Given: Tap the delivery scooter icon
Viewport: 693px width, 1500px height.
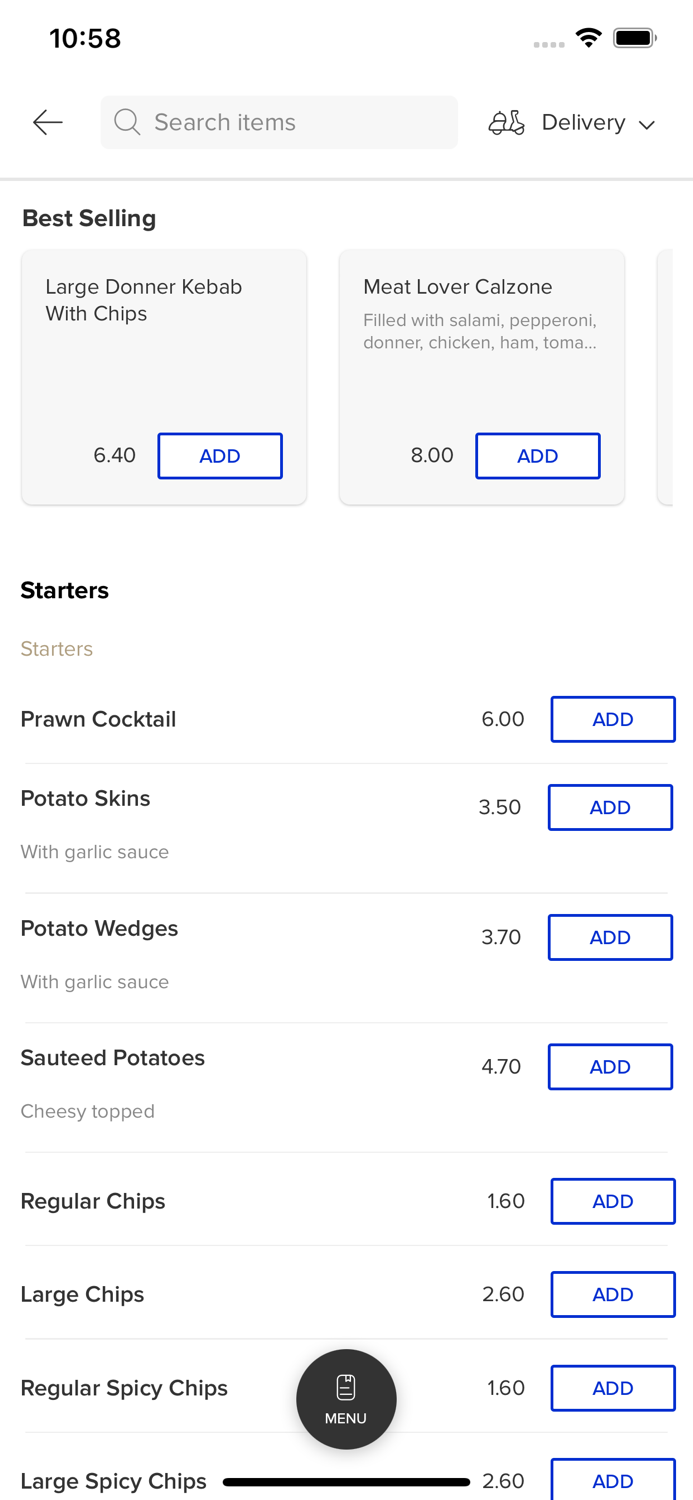Looking at the screenshot, I should (x=506, y=122).
